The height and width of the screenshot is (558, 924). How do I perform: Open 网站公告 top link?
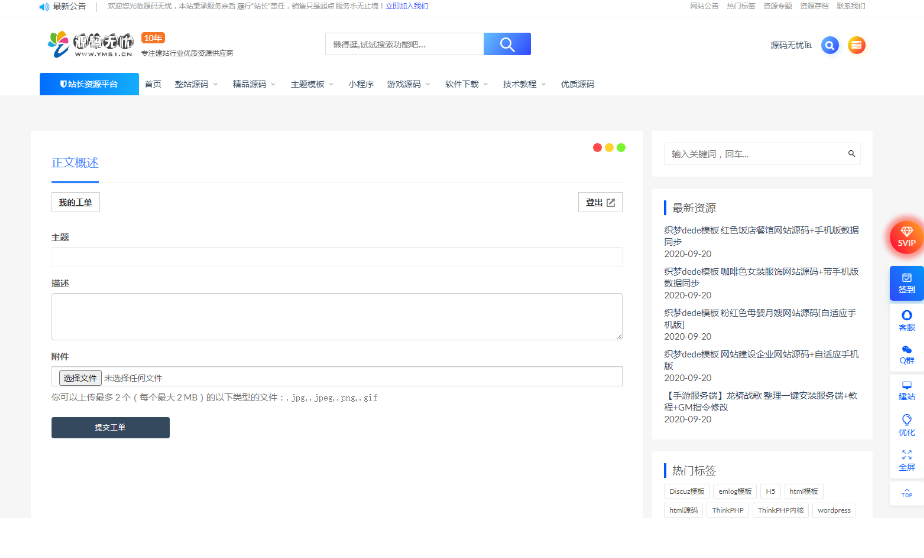tap(704, 6)
